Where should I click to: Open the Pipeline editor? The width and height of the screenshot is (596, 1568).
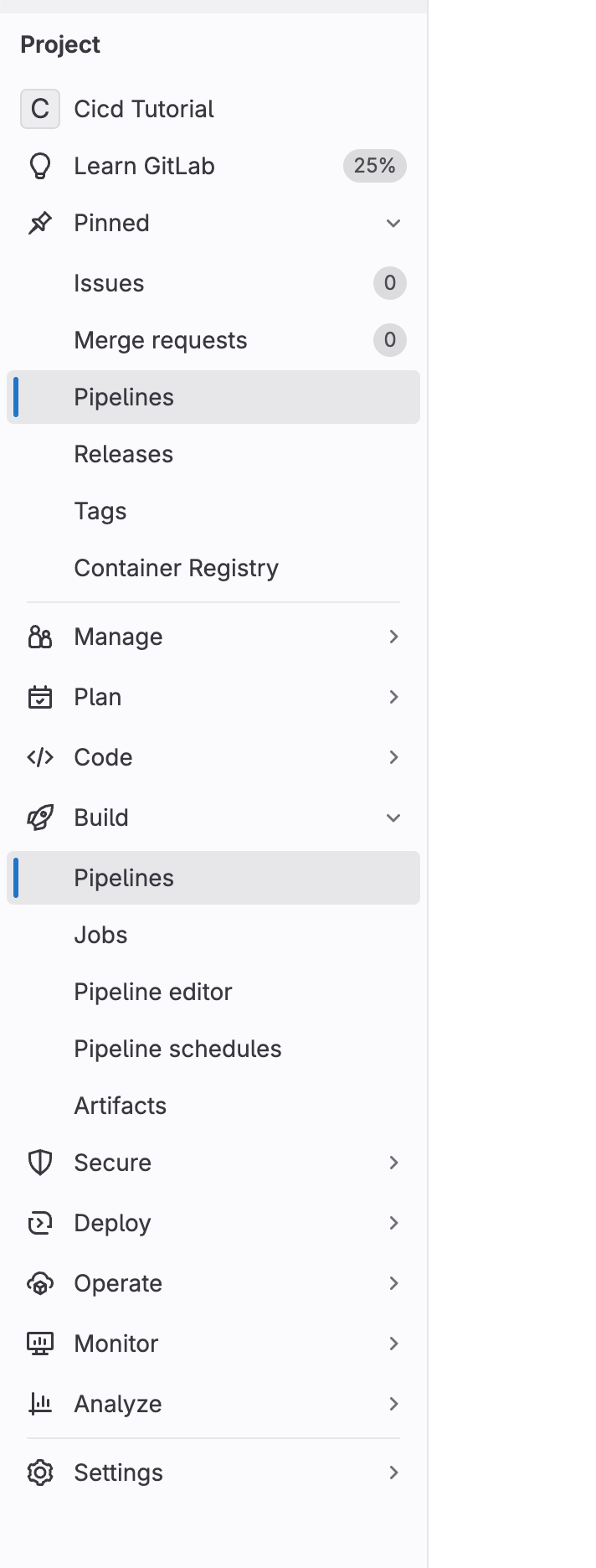153,991
